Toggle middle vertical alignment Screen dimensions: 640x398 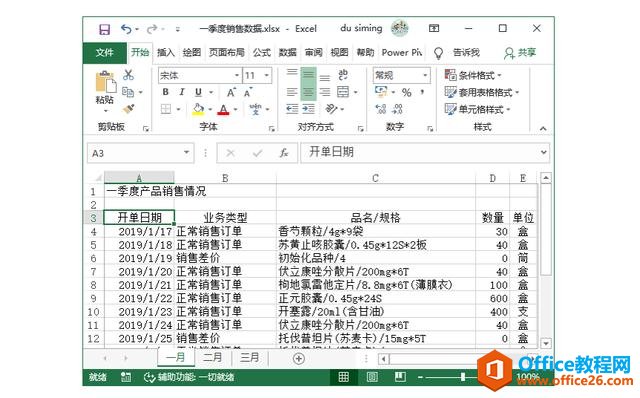(309, 75)
